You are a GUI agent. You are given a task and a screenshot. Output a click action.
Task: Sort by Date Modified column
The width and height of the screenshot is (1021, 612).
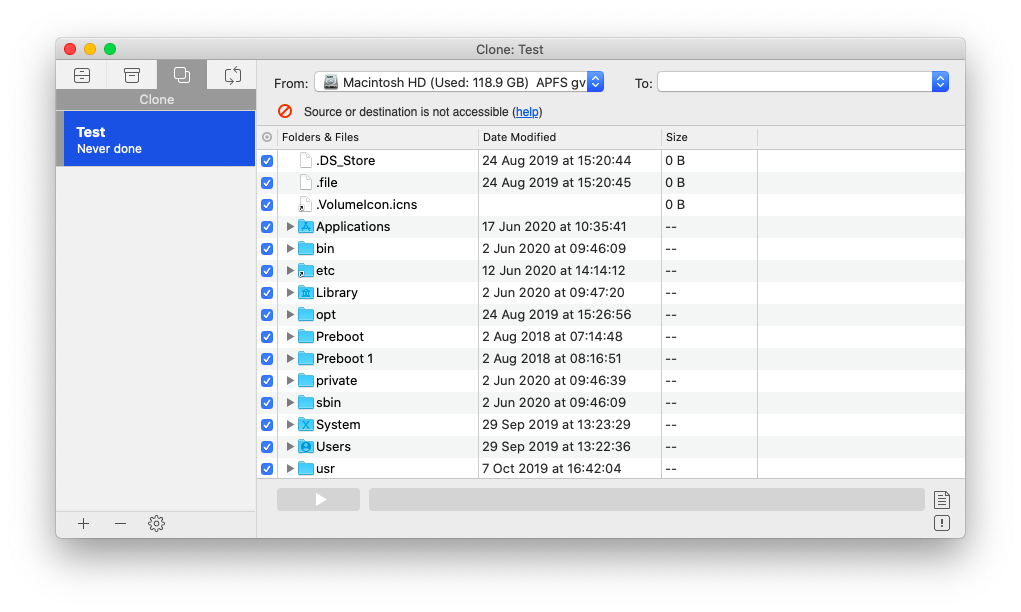570,137
